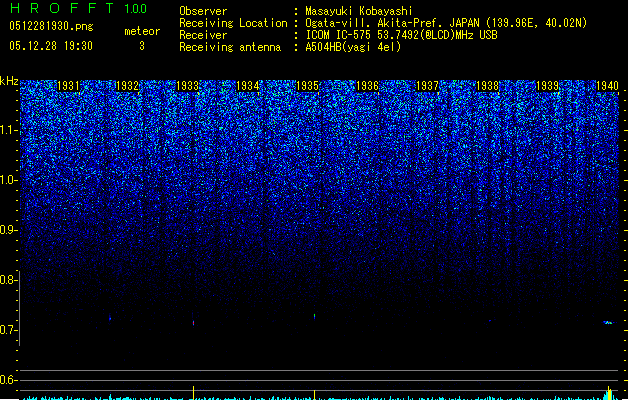629x400 pixels.
Task: Click the Observer field label
Action: (203, 11)
